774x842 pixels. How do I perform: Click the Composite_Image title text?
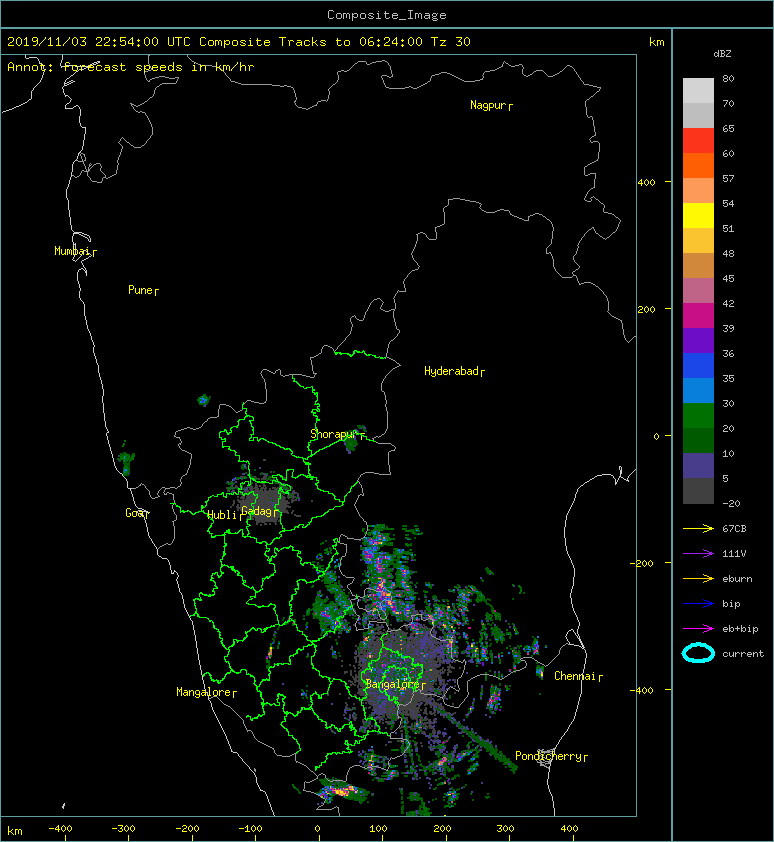pyautogui.click(x=387, y=15)
